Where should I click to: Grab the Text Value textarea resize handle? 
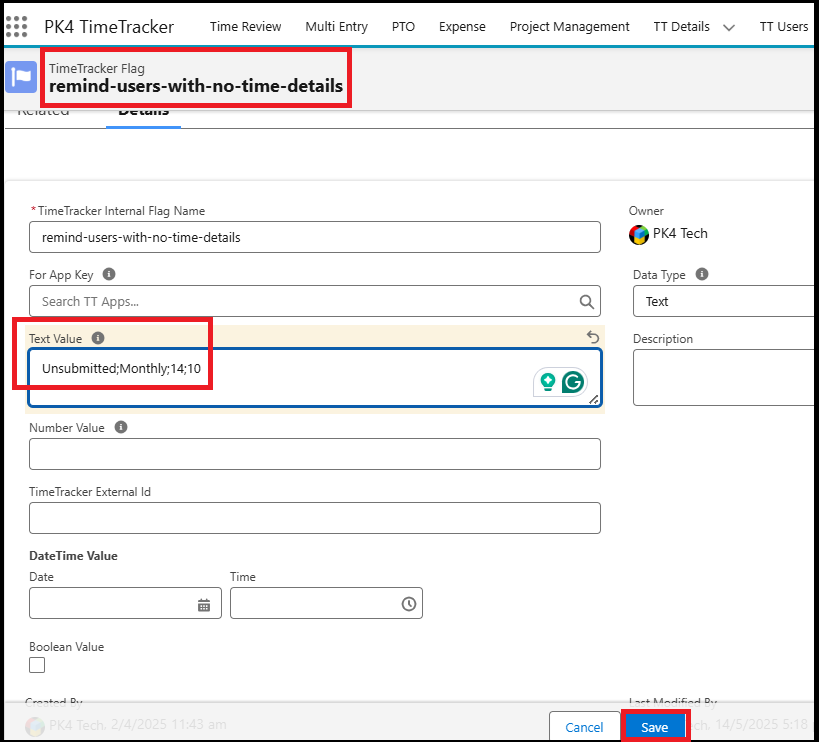[x=593, y=399]
